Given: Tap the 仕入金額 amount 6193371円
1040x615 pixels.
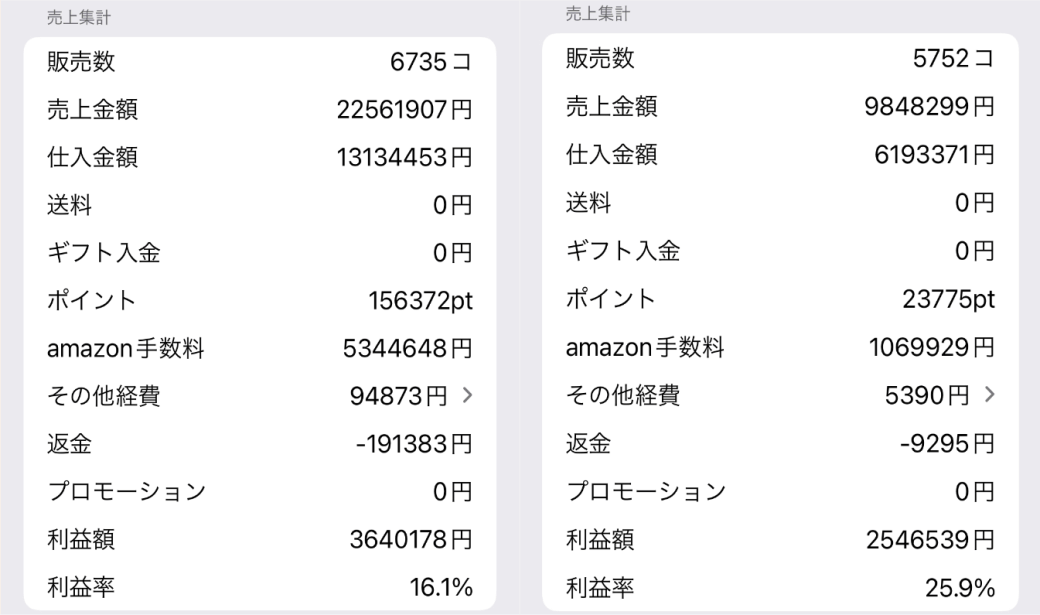Looking at the screenshot, I should [x=934, y=155].
